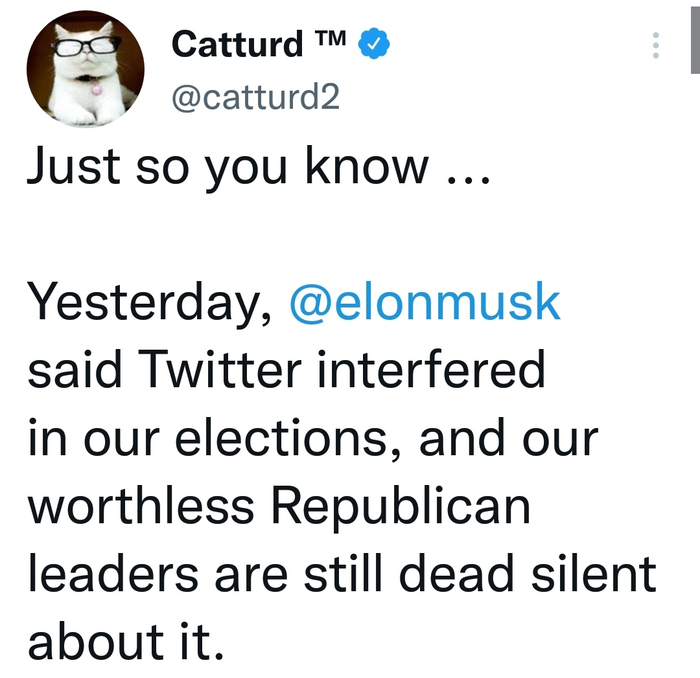Click the "worthless Republican" text line
The width and height of the screenshot is (700, 678).
click(278, 508)
